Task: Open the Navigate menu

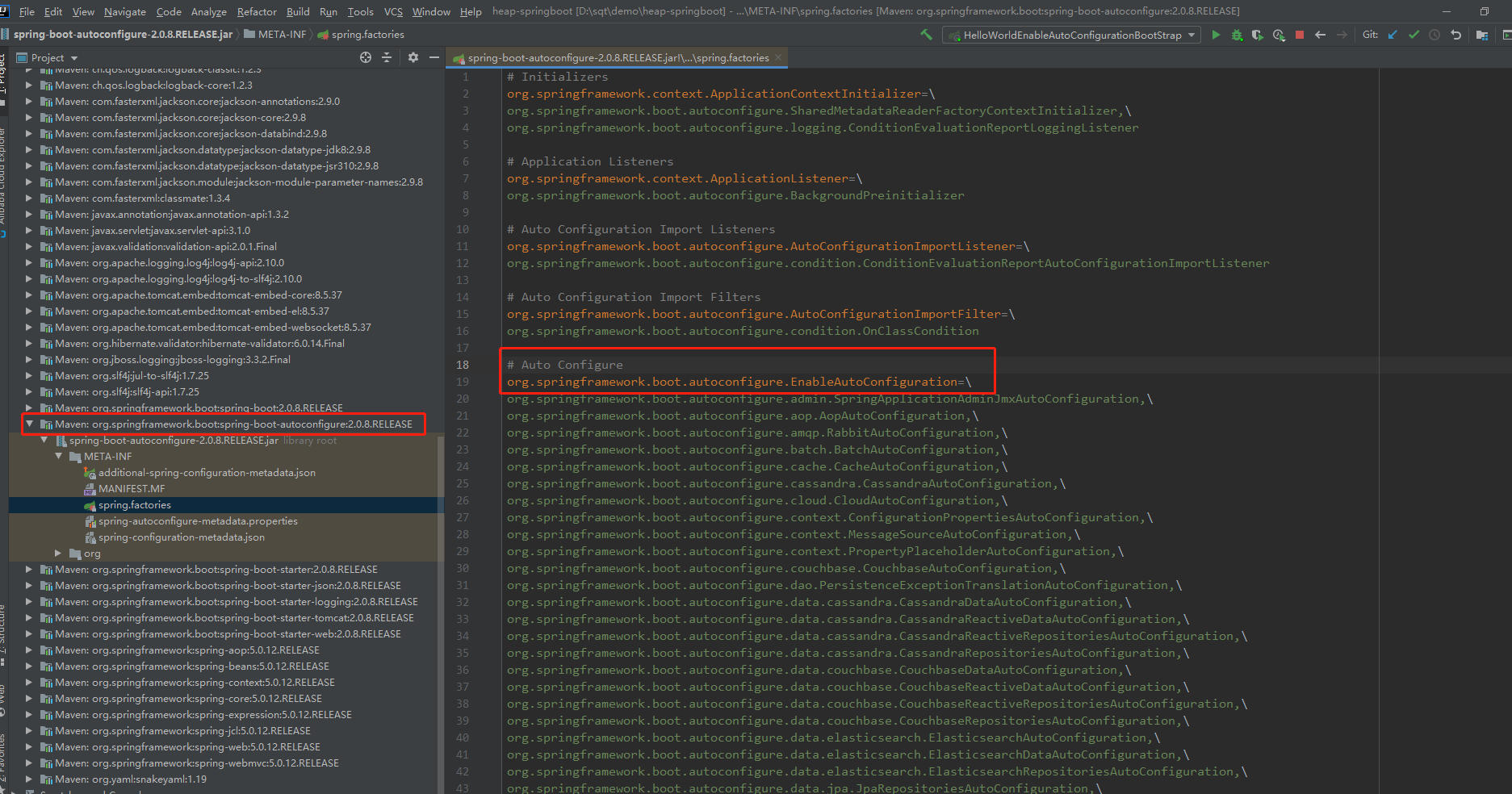Action: pyautogui.click(x=125, y=11)
